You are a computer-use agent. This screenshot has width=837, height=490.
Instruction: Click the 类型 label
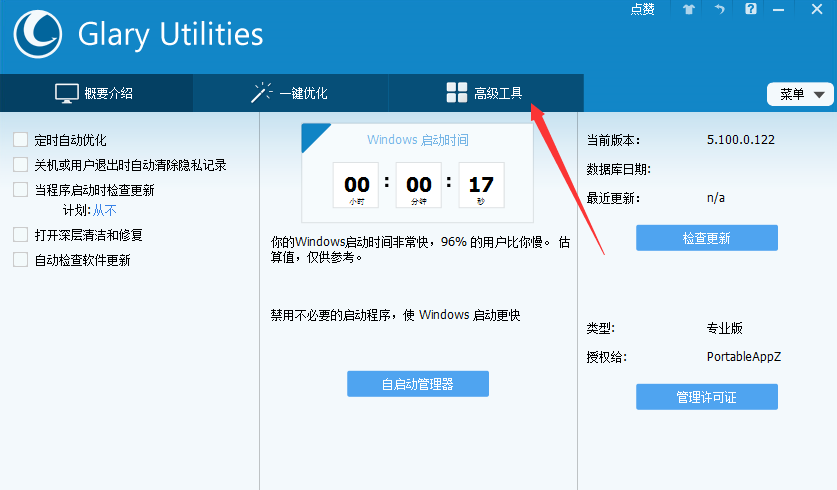(601, 328)
